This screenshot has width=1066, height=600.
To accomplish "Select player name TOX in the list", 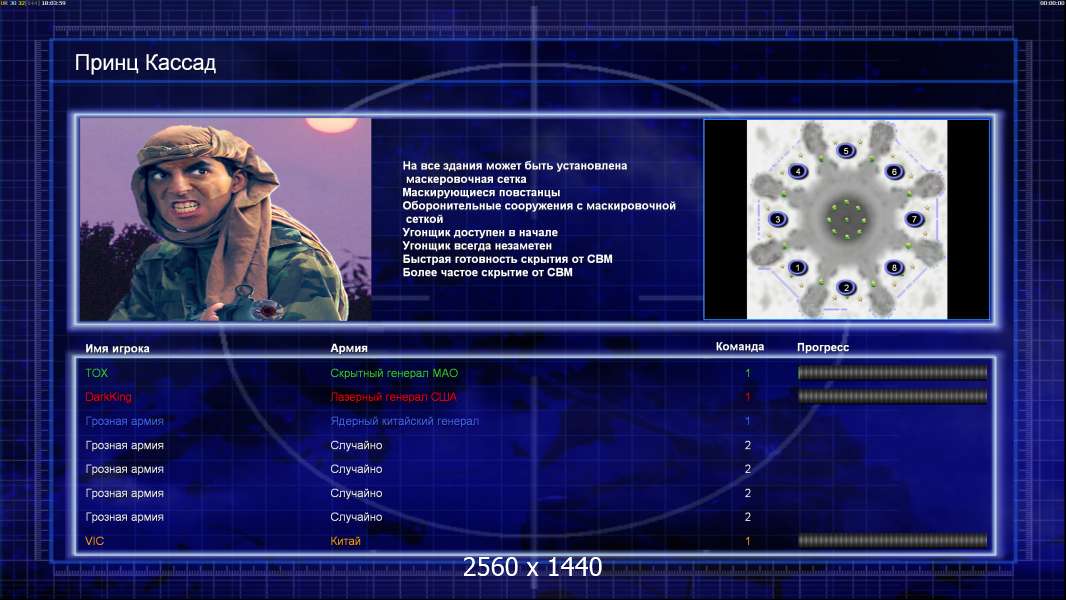I will 97,373.
